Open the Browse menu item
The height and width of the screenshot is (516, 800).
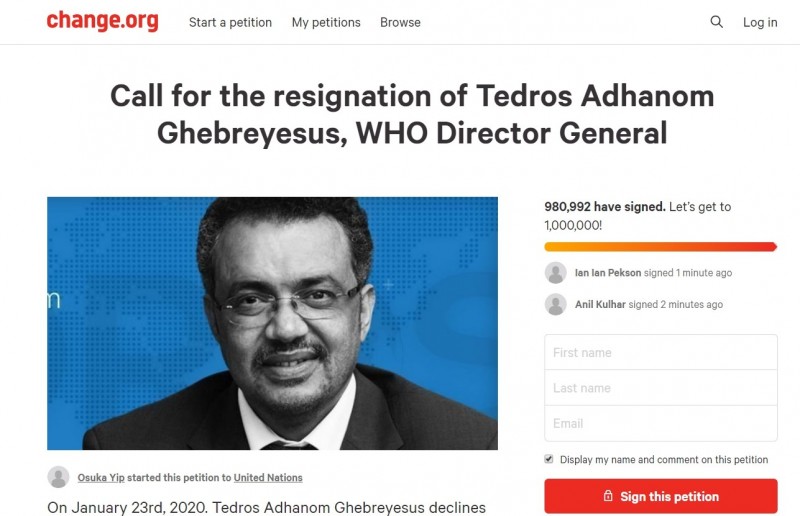[400, 22]
